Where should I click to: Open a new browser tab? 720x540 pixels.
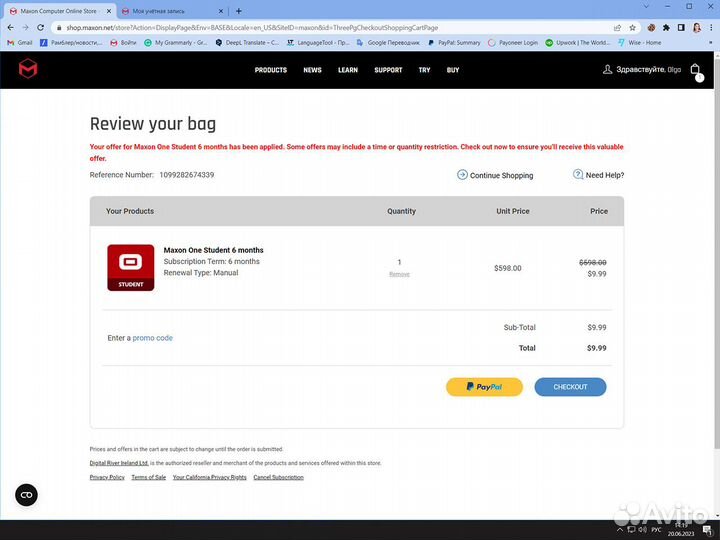238,10
